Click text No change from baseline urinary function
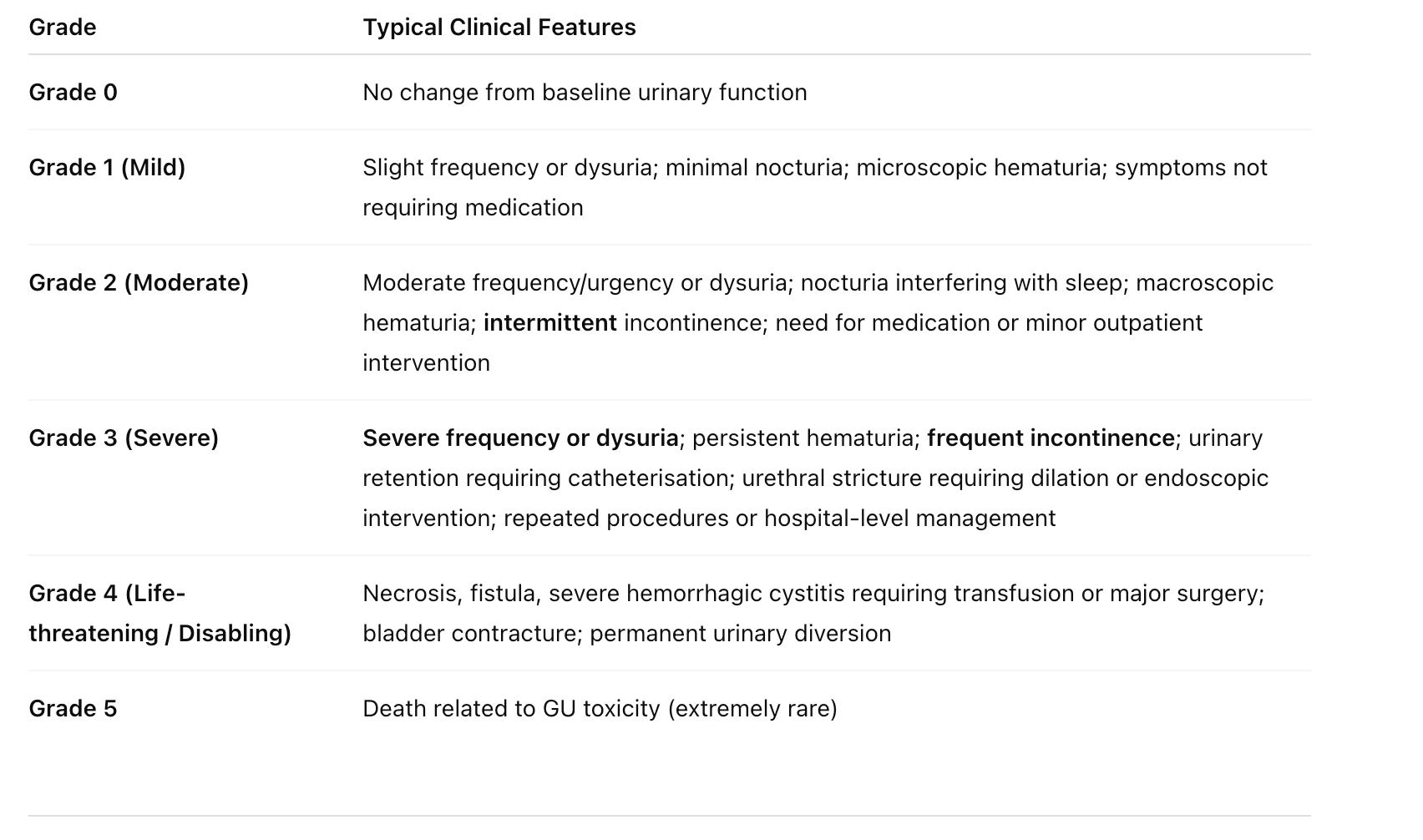This screenshot has width=1423, height=840. pyautogui.click(x=585, y=93)
